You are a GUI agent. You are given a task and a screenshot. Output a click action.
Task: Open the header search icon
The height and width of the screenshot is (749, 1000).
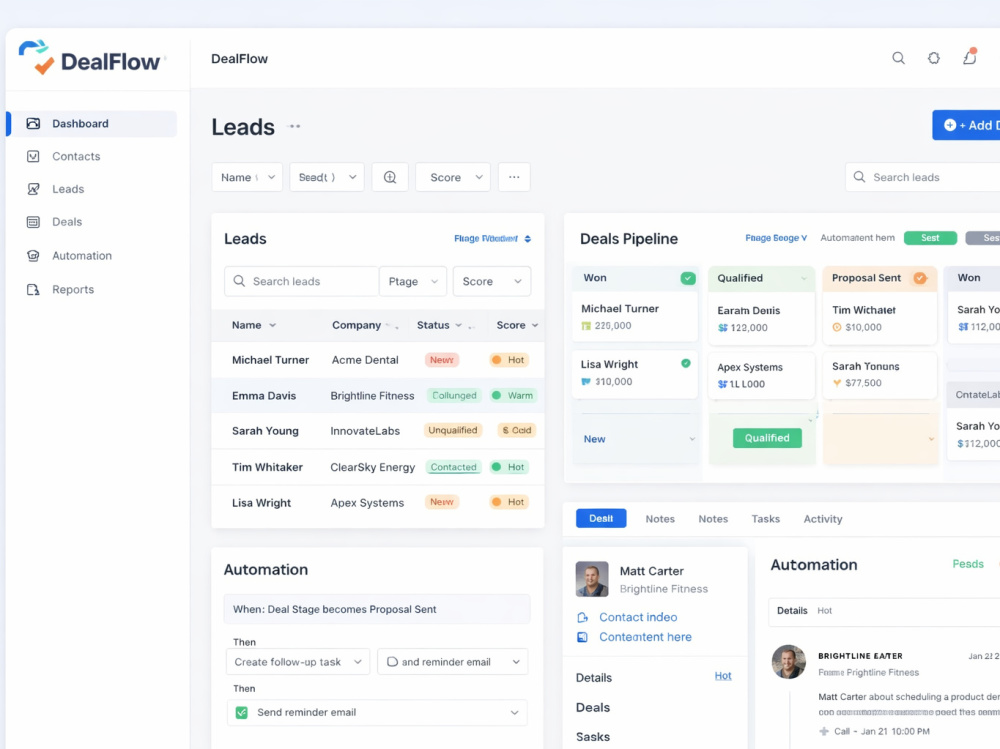click(x=898, y=58)
